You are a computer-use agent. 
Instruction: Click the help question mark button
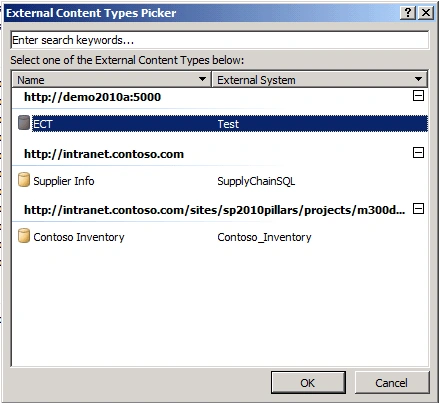(x=408, y=13)
